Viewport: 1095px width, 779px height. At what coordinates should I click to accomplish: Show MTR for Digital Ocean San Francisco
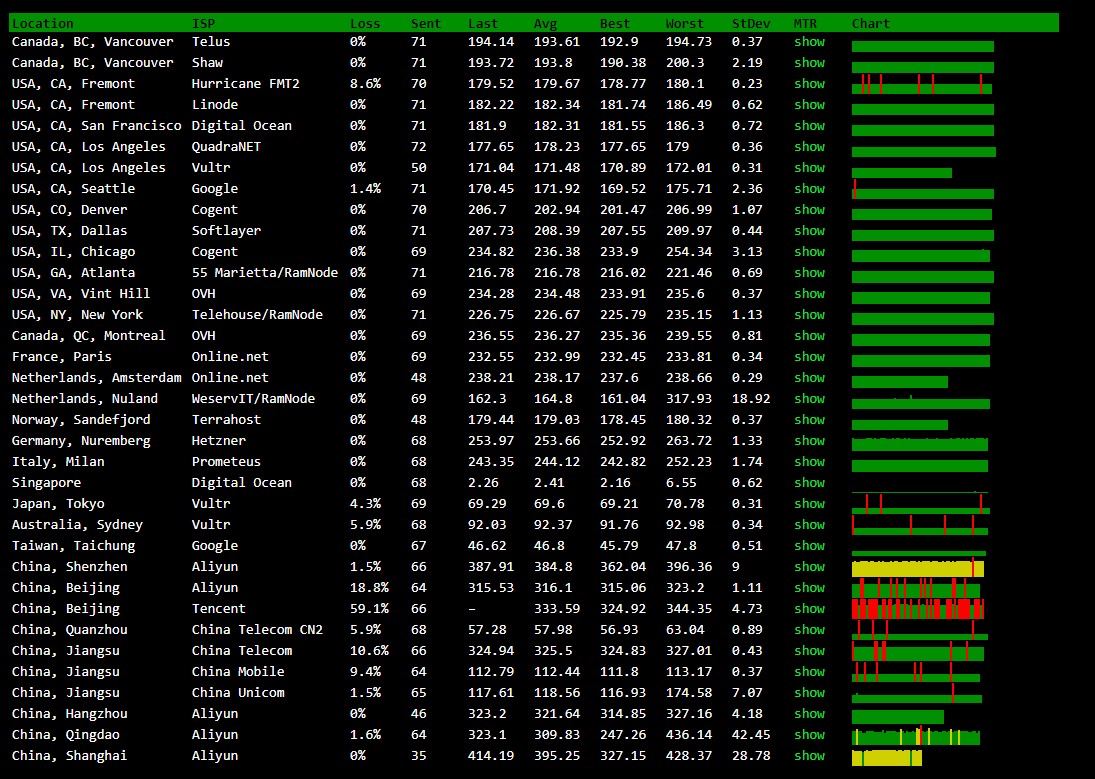click(809, 125)
